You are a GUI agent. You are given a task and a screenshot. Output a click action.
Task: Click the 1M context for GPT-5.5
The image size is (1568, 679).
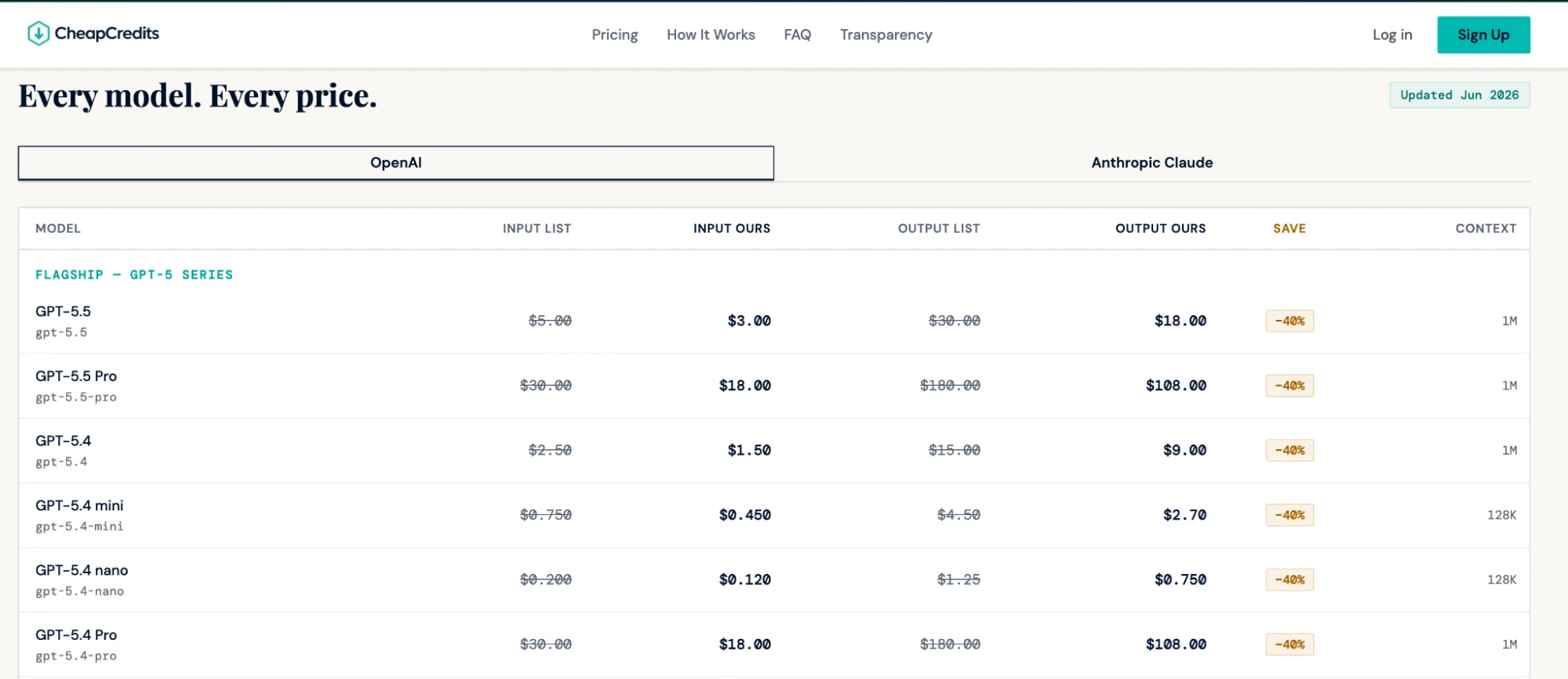pos(1509,321)
